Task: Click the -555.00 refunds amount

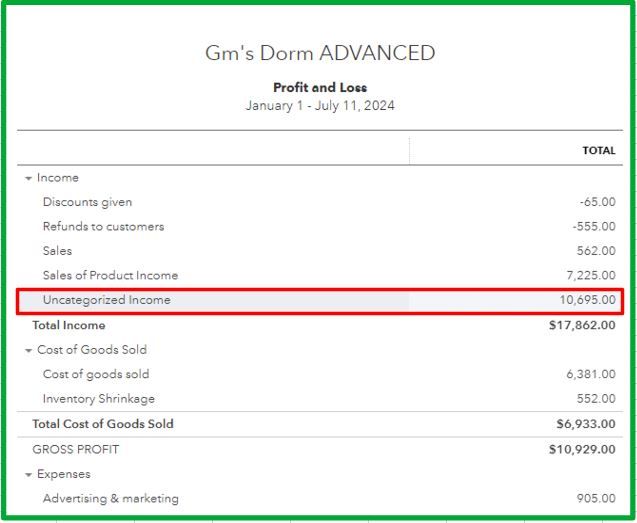Action: click(x=594, y=226)
